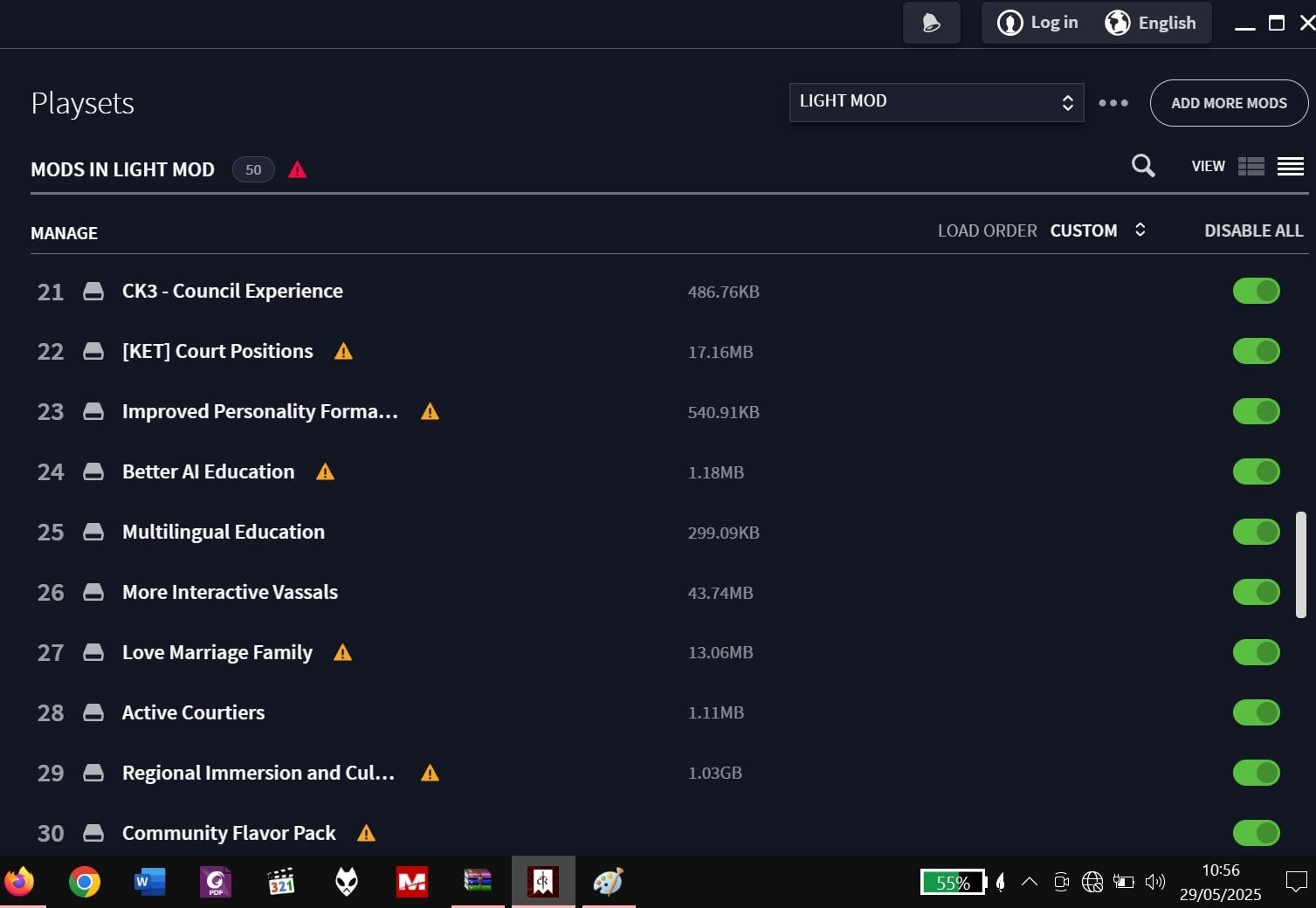Click DISABLE ALL mods

click(x=1253, y=230)
